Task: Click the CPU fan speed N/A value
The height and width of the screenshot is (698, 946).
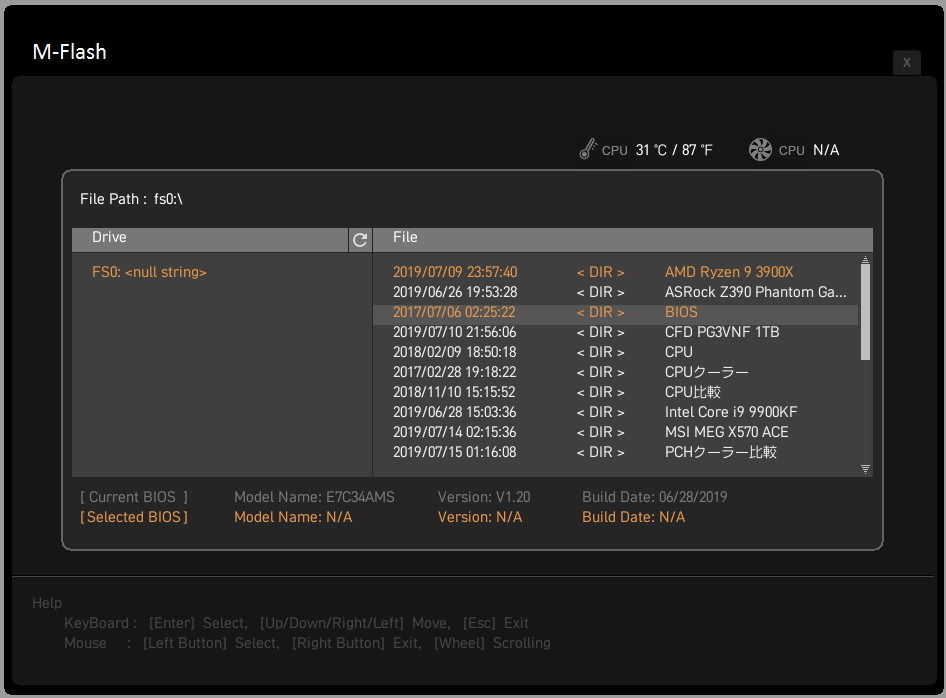Action: [x=826, y=150]
